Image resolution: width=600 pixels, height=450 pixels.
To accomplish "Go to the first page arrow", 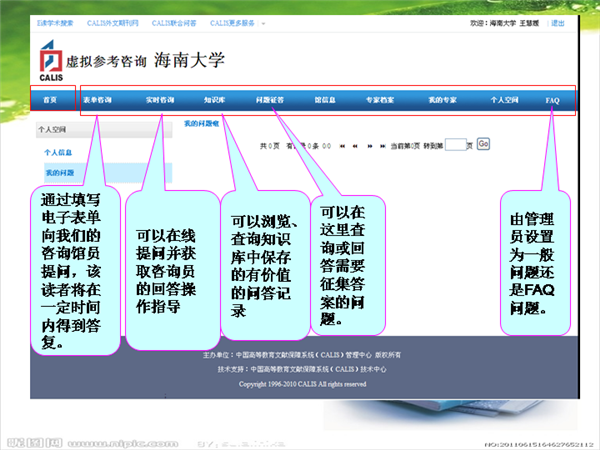I will (342, 146).
